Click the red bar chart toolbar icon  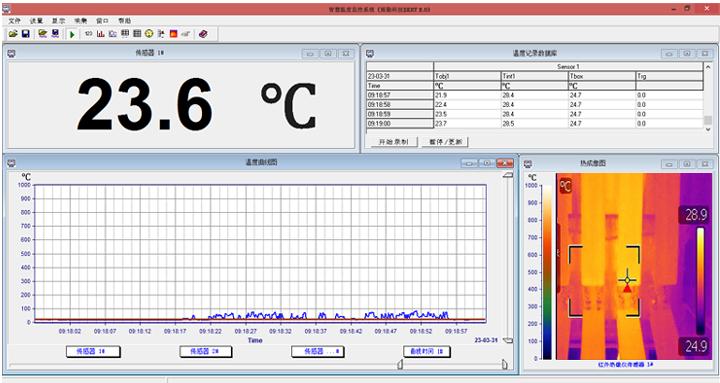click(x=101, y=34)
